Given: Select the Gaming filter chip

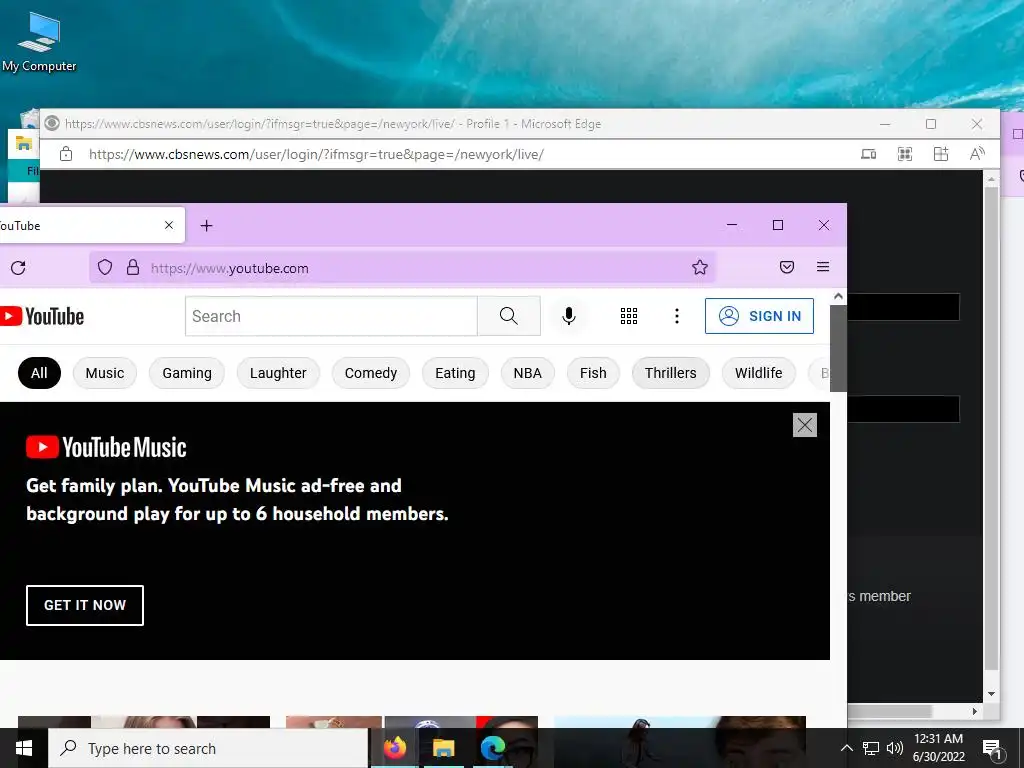Looking at the screenshot, I should click(x=187, y=373).
